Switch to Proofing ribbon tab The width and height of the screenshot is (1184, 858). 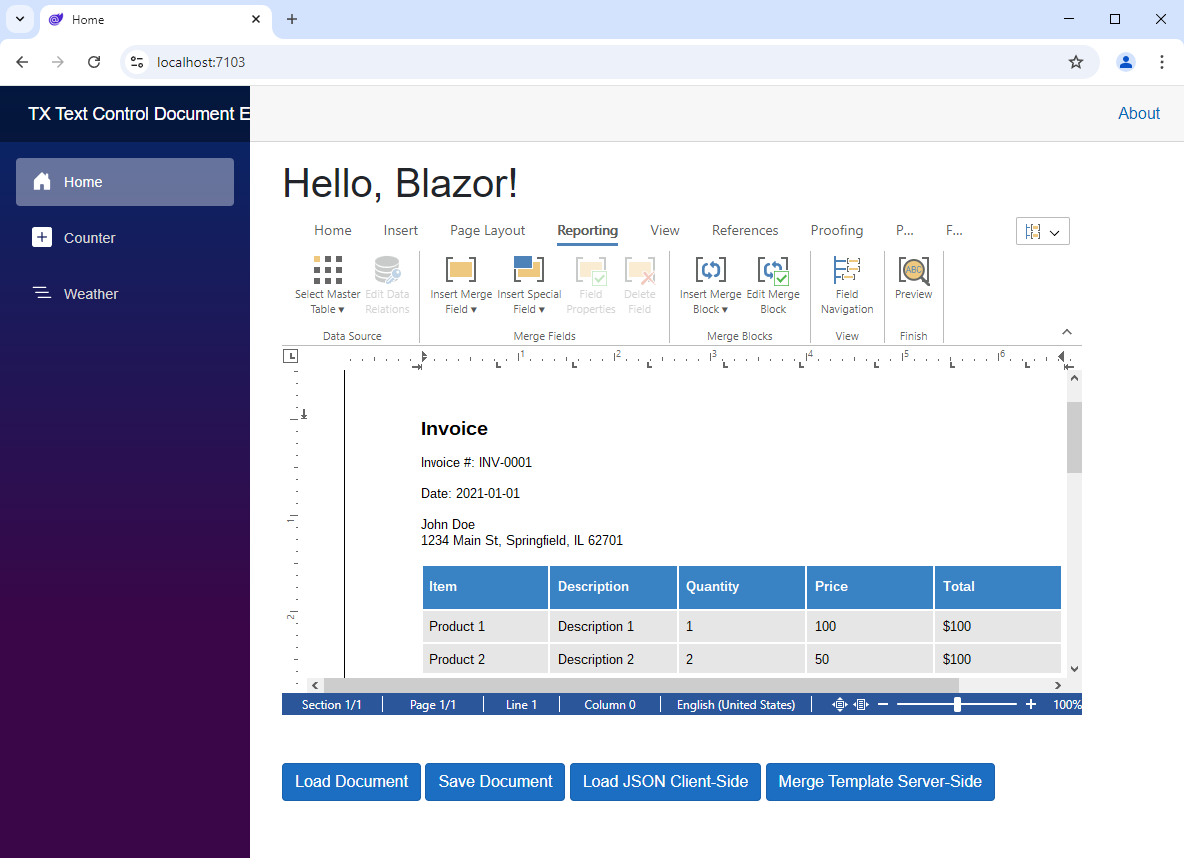click(x=836, y=230)
